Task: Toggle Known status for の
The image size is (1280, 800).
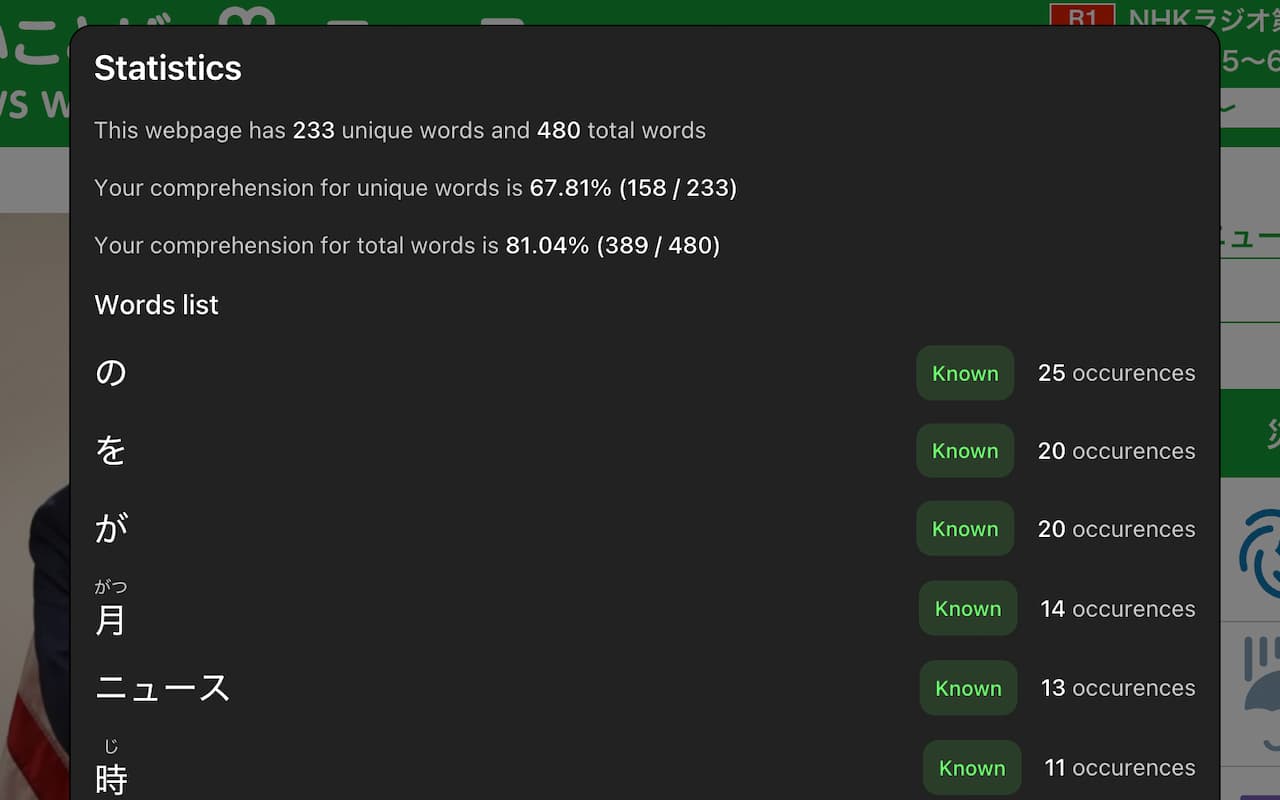Action: (965, 373)
